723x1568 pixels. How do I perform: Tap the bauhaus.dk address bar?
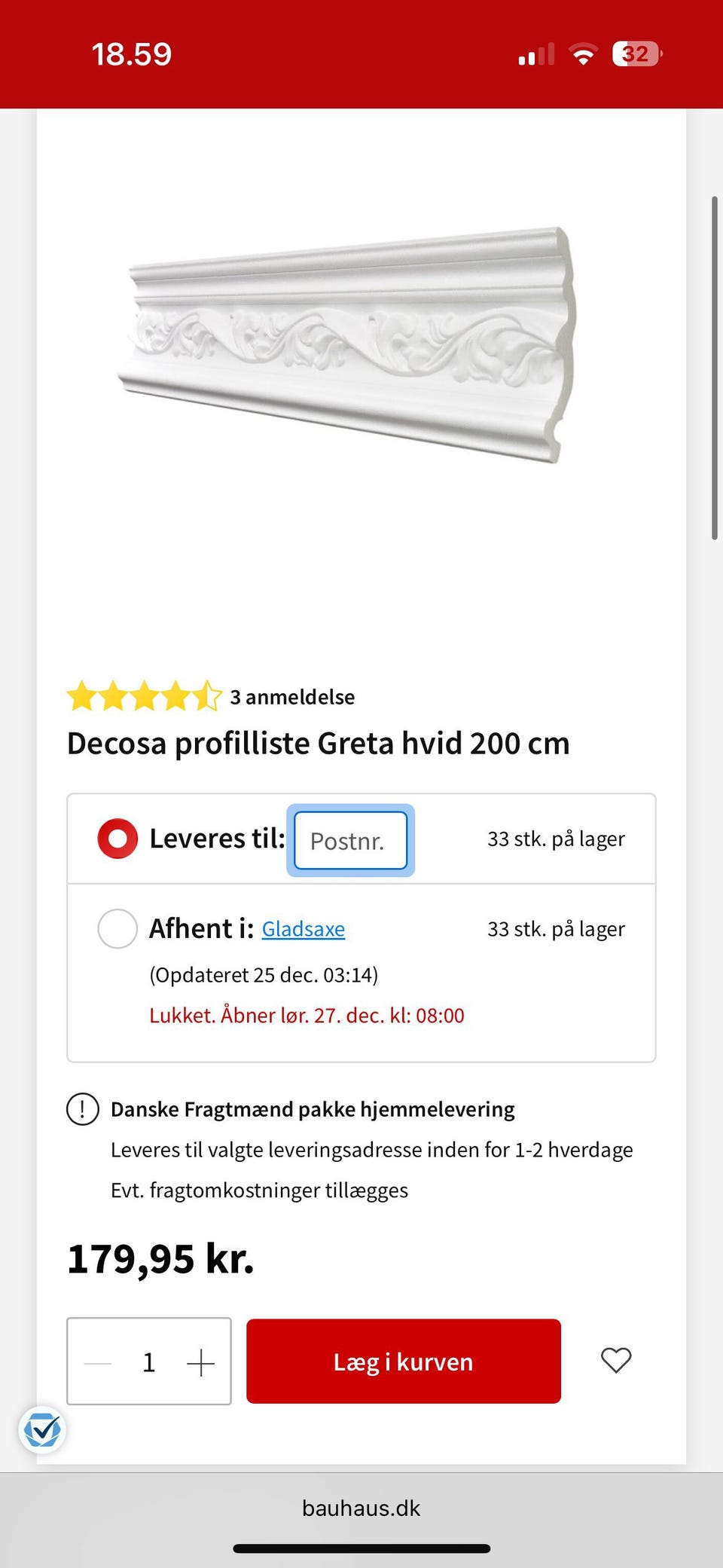coord(361,1508)
